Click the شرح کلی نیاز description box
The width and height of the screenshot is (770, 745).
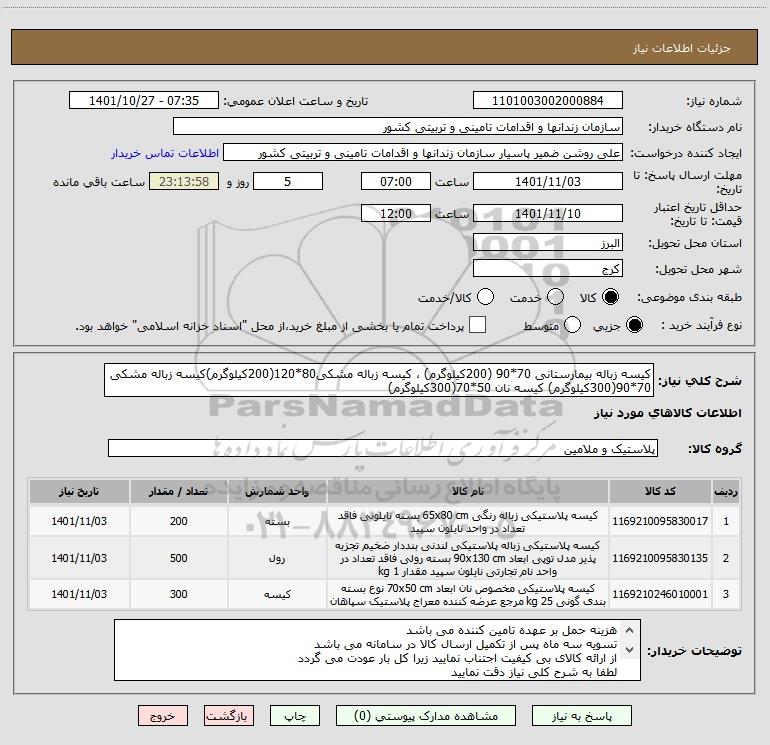click(x=379, y=381)
